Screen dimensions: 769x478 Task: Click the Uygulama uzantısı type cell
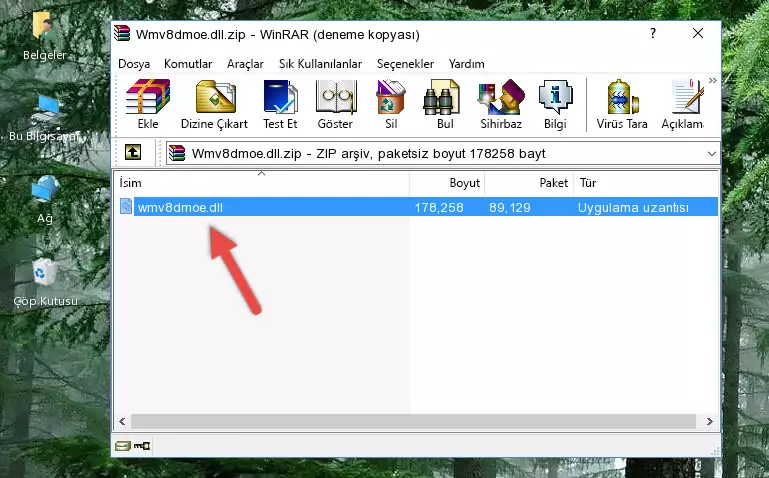pos(633,207)
